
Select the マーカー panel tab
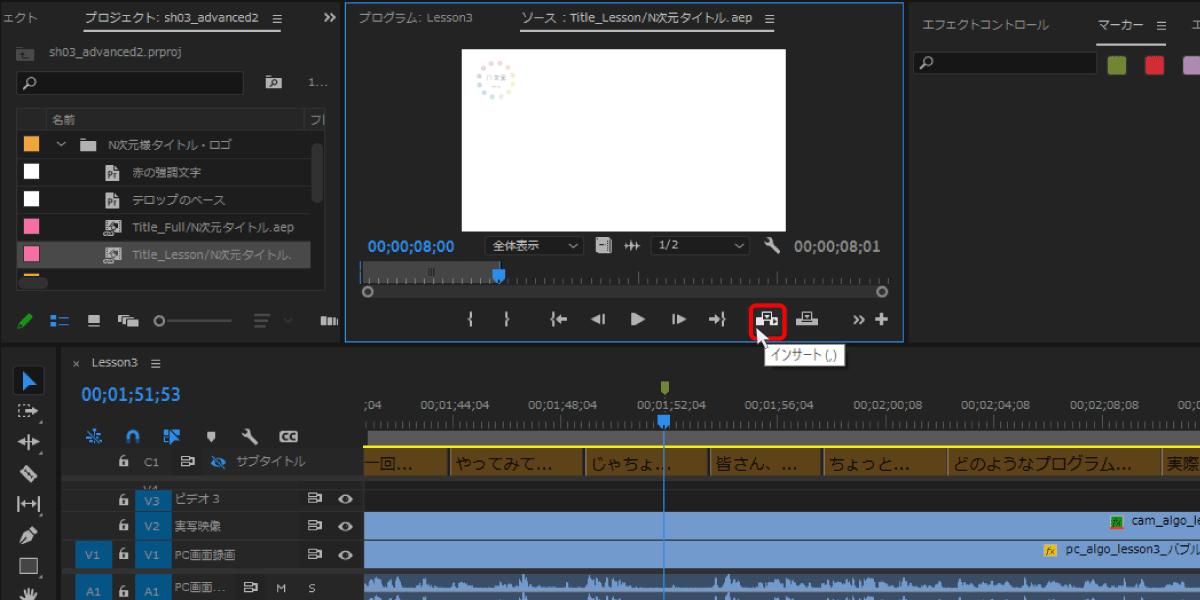pyautogui.click(x=1120, y=25)
